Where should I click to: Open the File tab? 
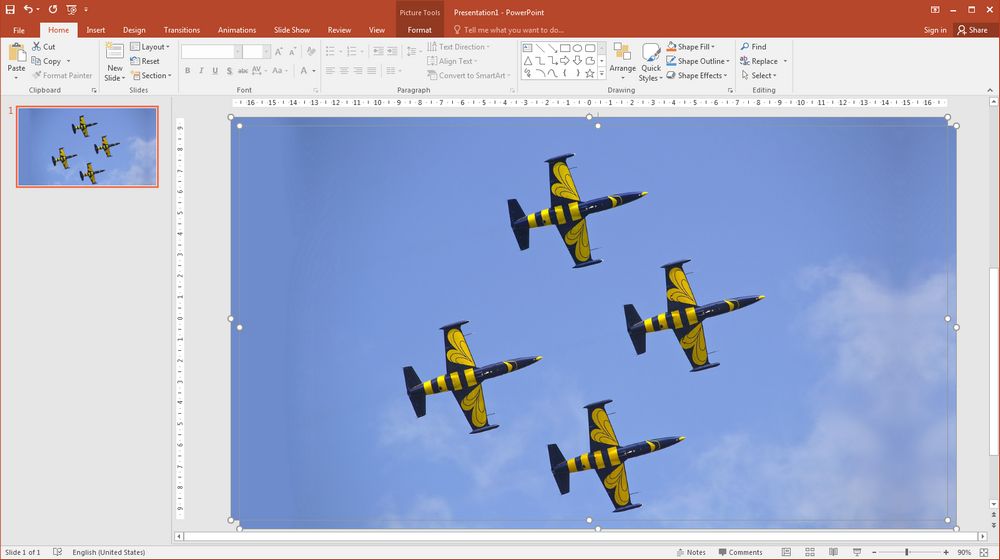click(x=18, y=30)
